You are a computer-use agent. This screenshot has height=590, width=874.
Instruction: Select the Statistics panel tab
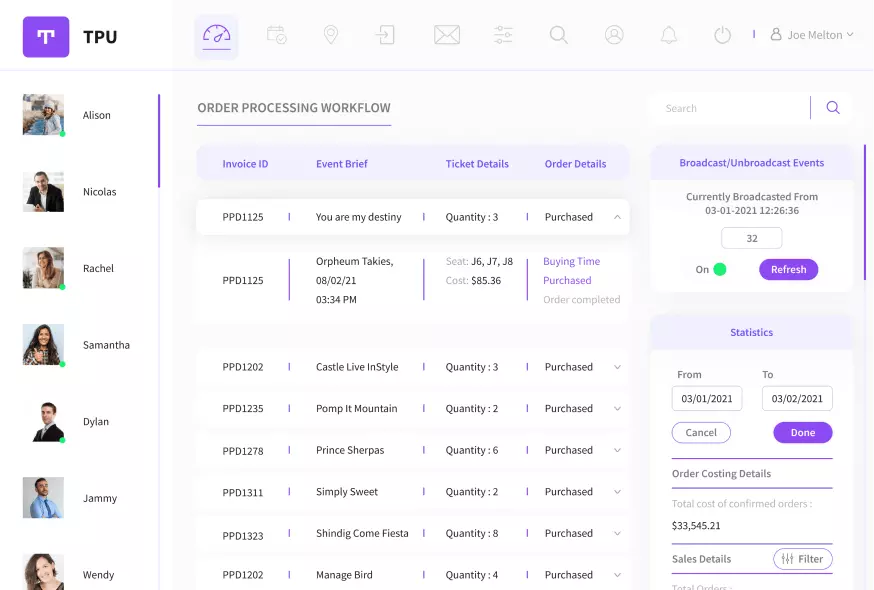(x=751, y=332)
